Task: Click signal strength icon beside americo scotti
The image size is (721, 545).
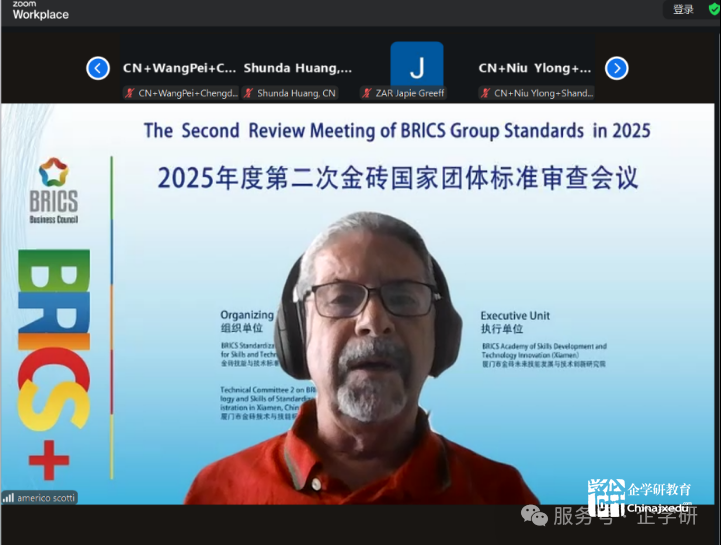Action: [9, 497]
